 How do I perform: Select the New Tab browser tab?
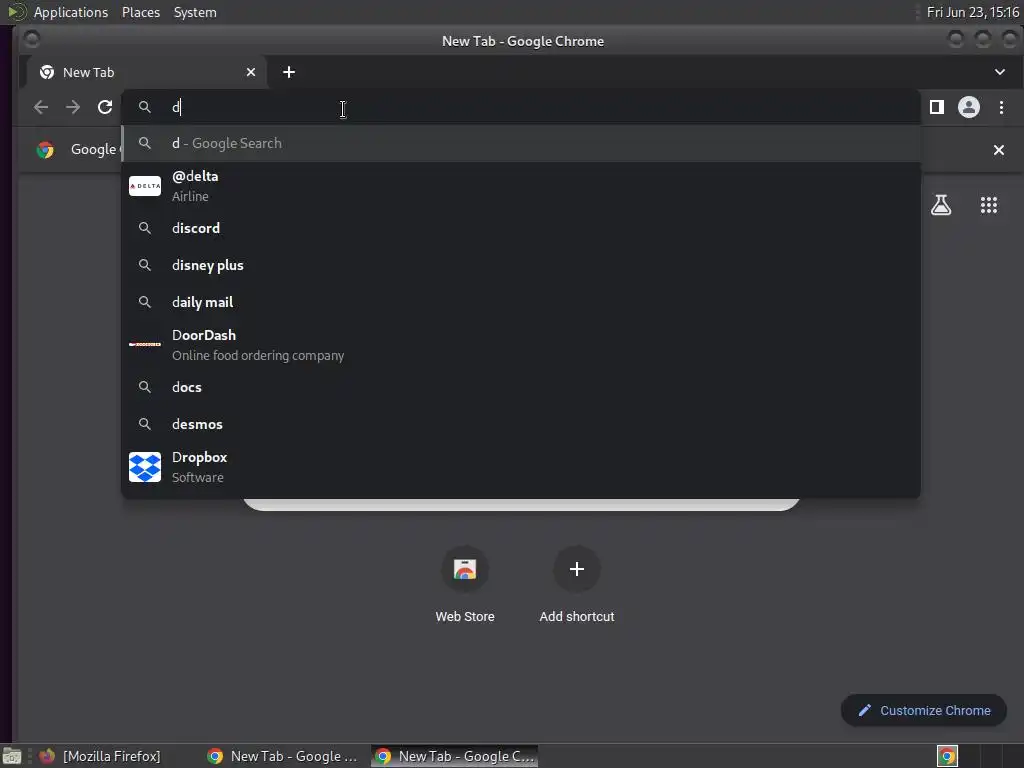pyautogui.click(x=147, y=72)
